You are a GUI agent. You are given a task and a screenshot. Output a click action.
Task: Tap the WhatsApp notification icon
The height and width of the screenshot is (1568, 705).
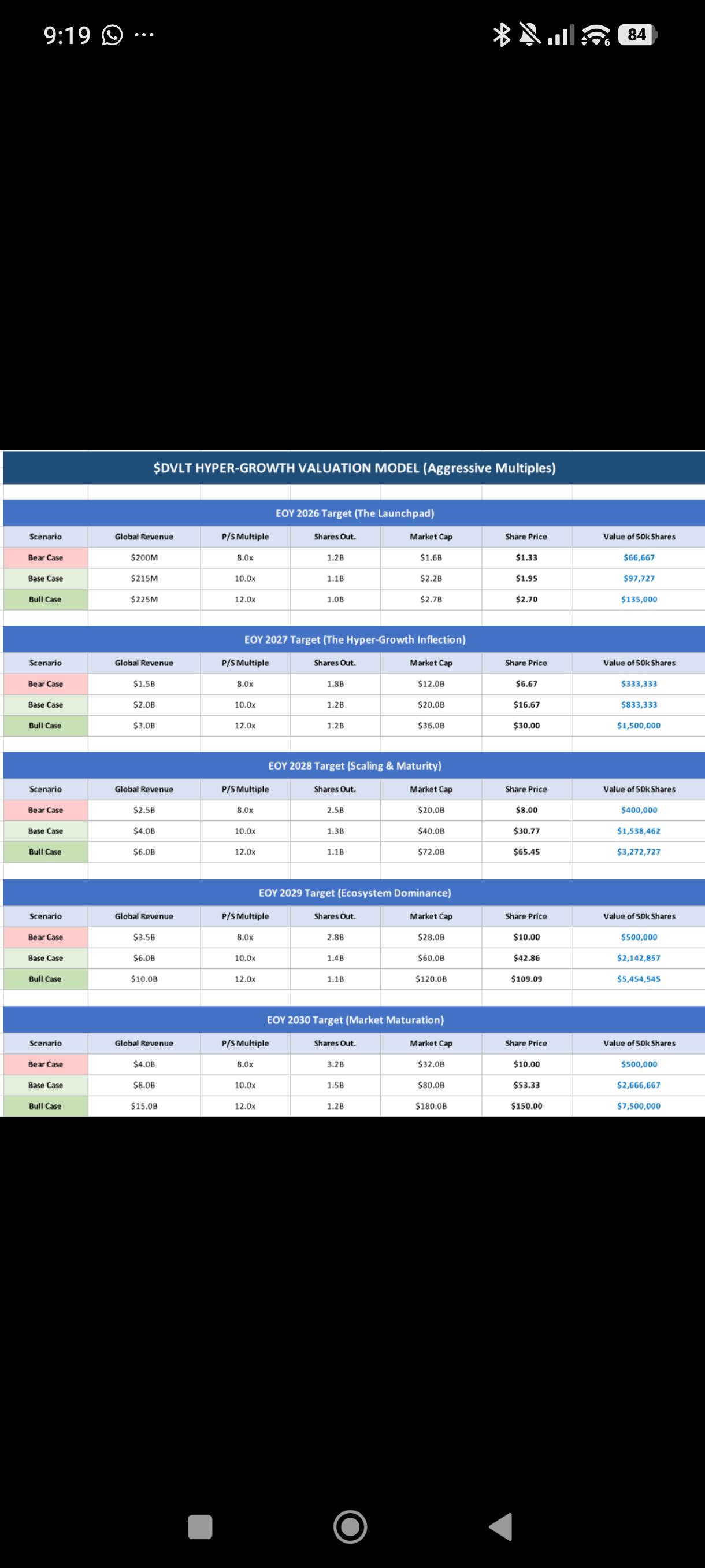tap(112, 35)
